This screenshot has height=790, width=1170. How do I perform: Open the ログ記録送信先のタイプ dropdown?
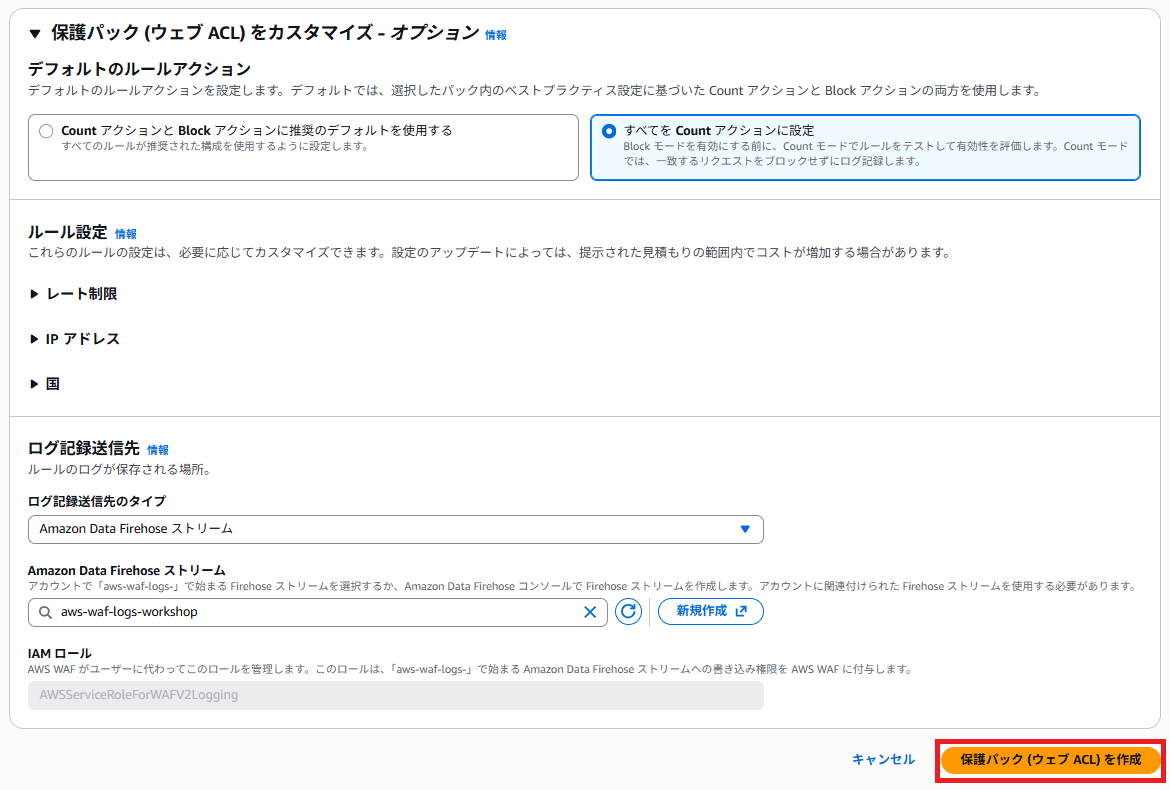click(395, 529)
